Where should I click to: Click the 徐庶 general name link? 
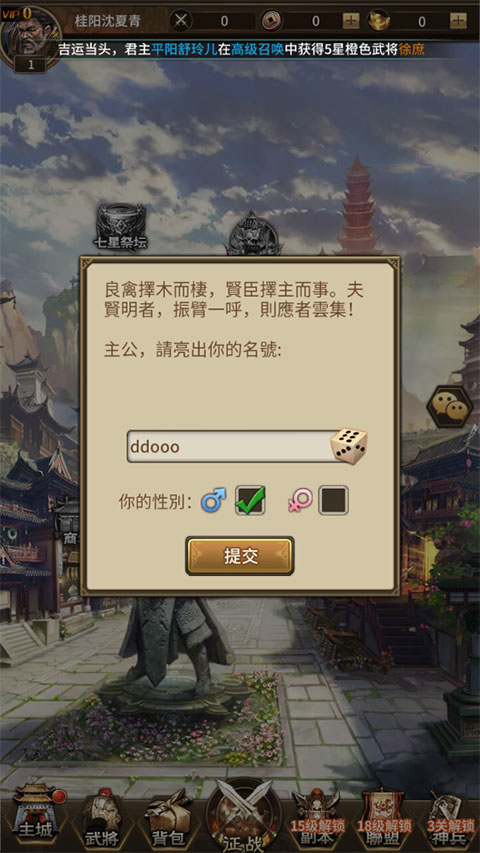pyautogui.click(x=411, y=50)
